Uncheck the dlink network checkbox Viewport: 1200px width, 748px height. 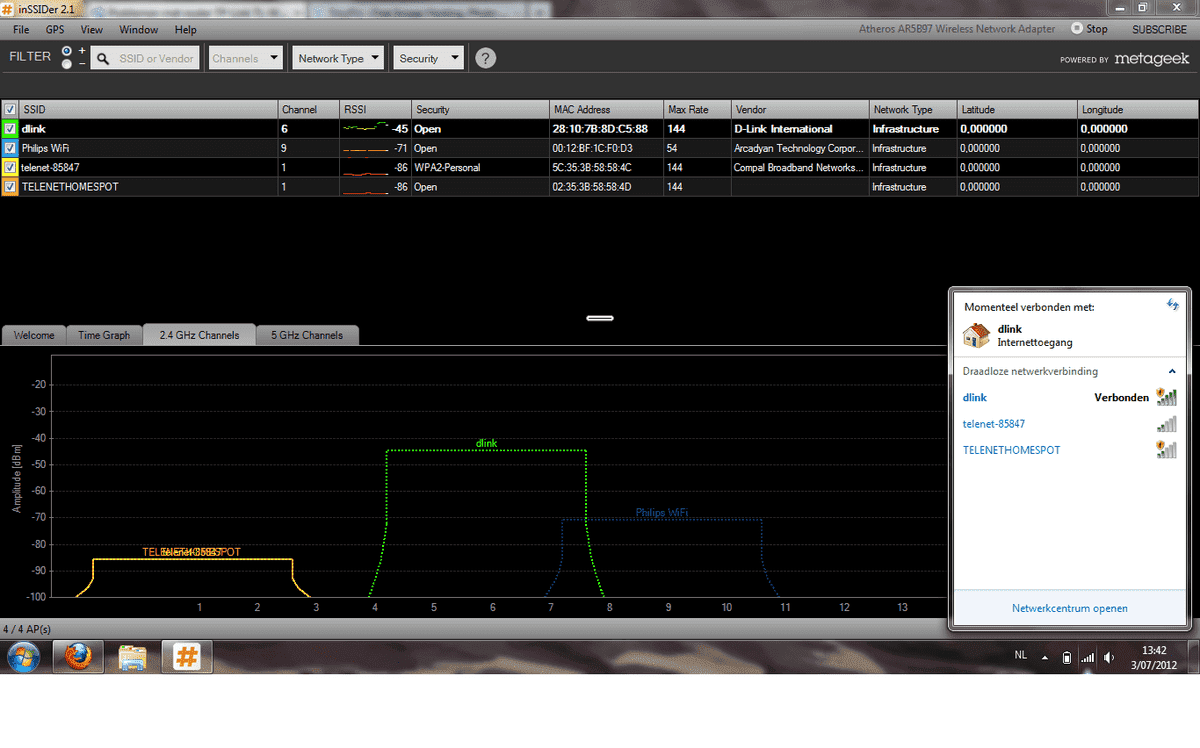coord(10,129)
